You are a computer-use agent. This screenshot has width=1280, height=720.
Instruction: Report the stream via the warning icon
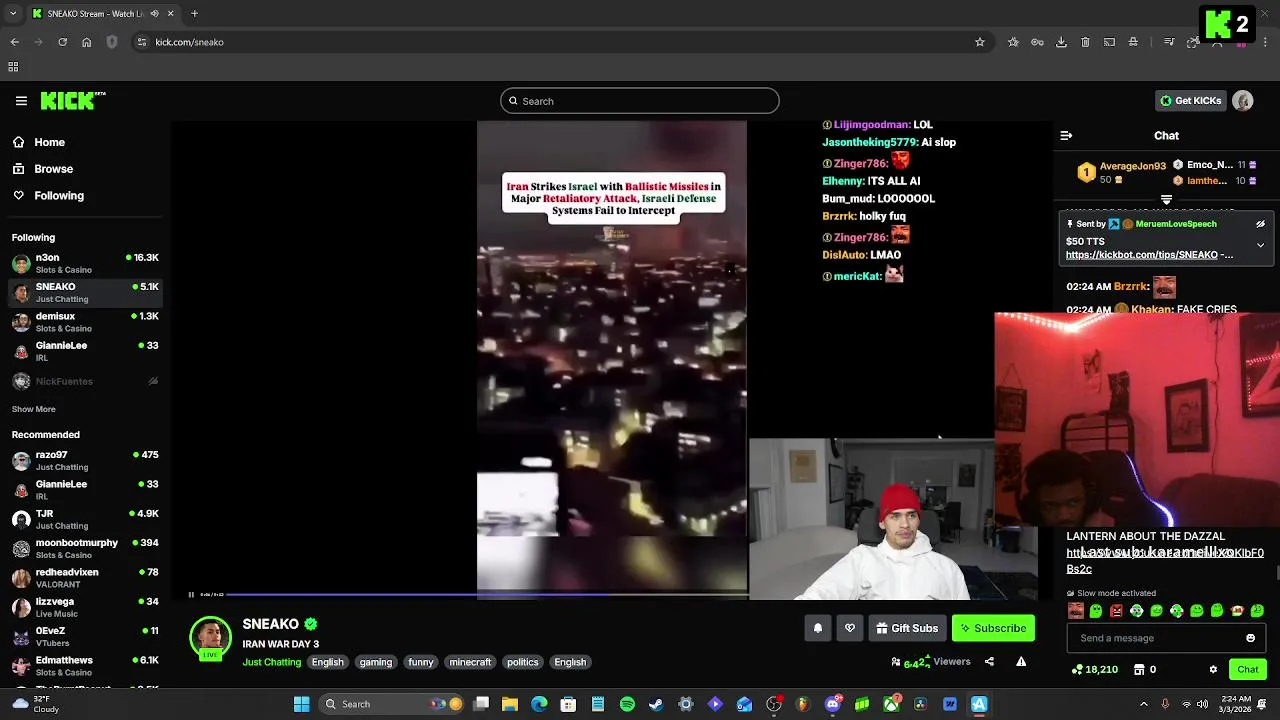point(1021,662)
